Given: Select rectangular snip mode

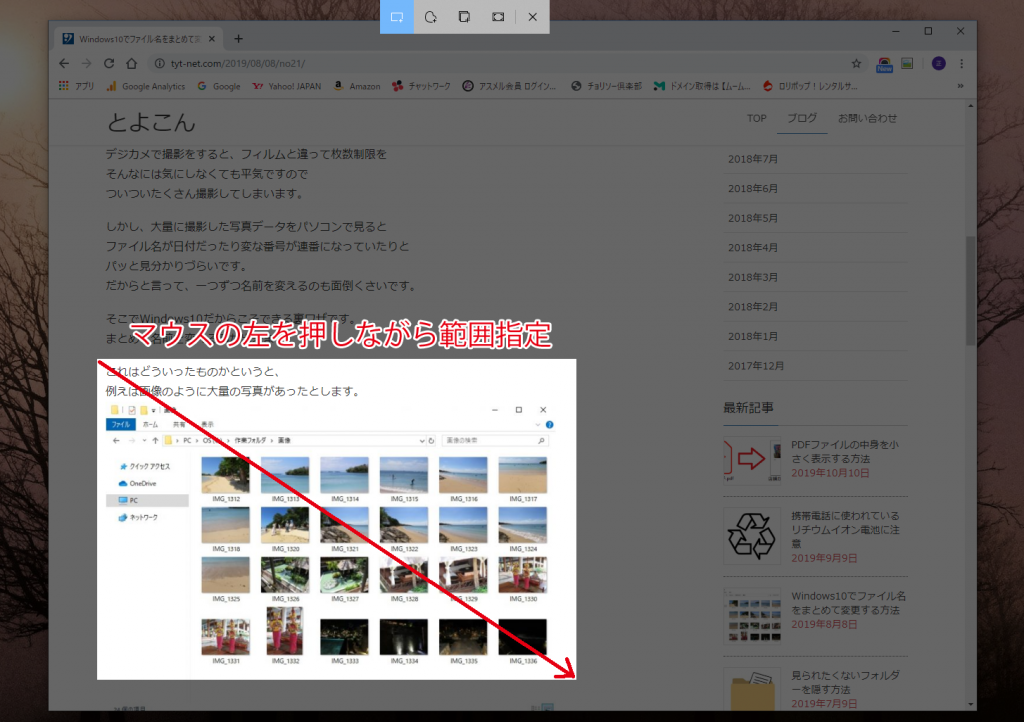Looking at the screenshot, I should click(396, 17).
